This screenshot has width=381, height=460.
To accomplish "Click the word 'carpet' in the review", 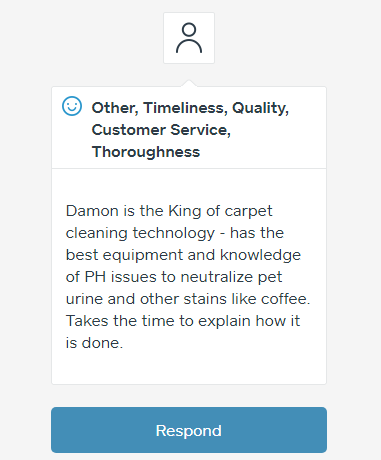I will [249, 212].
